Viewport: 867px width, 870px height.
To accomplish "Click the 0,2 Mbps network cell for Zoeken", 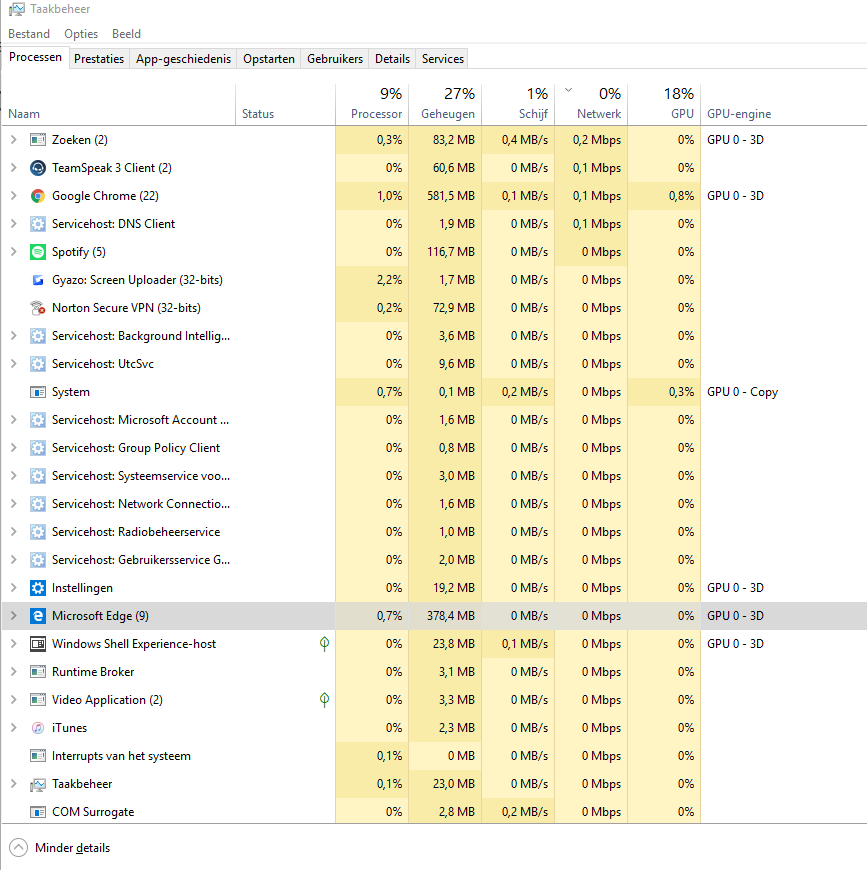I will tap(591, 140).
